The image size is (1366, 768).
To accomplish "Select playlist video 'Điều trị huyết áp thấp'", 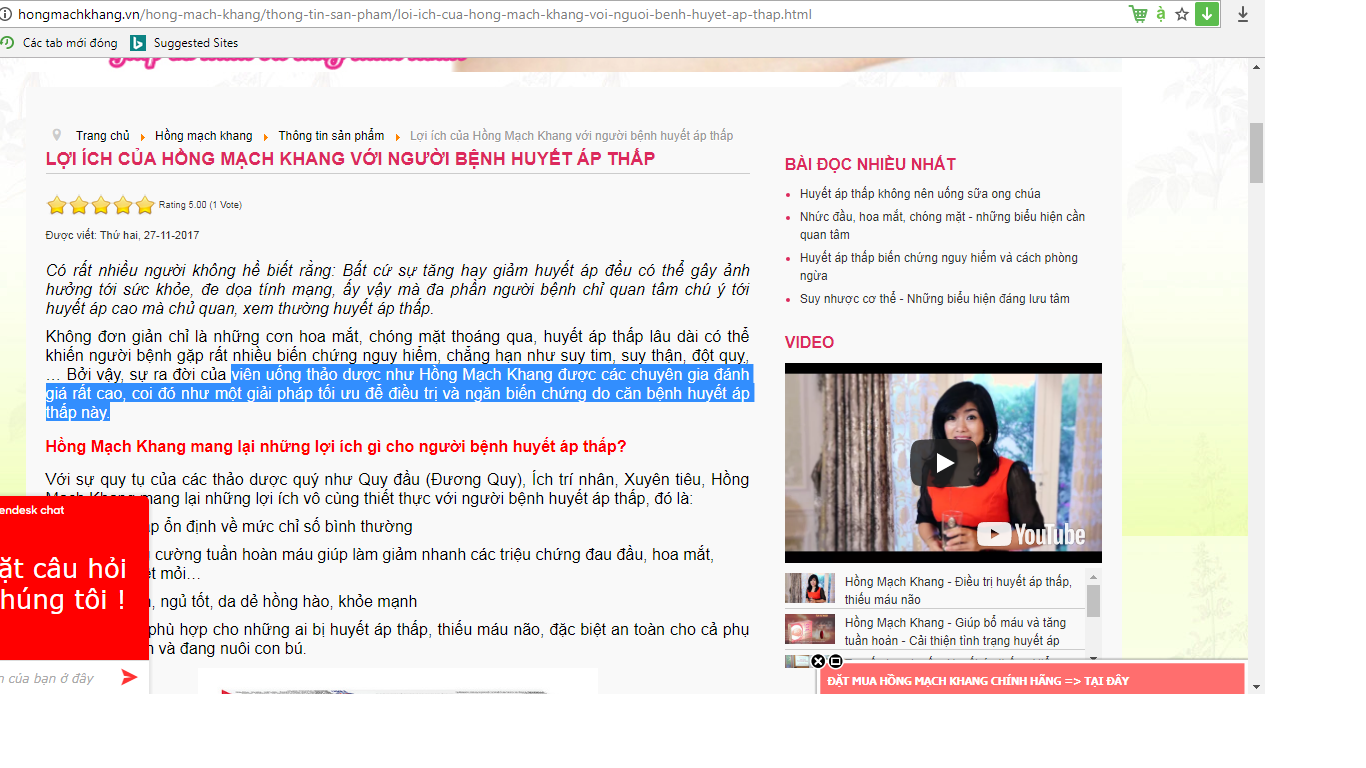I will (956, 590).
